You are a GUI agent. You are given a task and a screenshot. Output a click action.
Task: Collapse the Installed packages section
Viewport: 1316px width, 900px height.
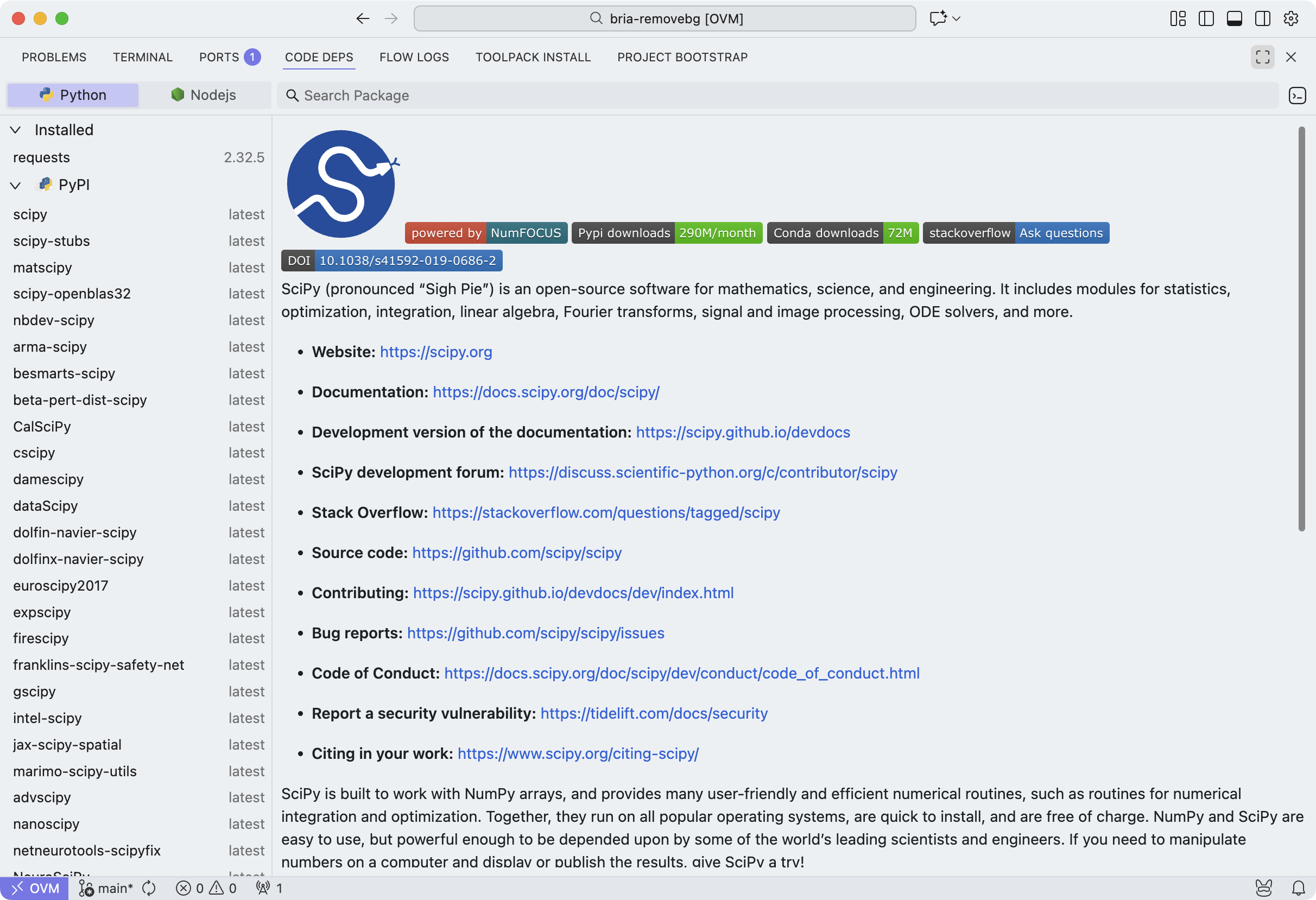(15, 130)
